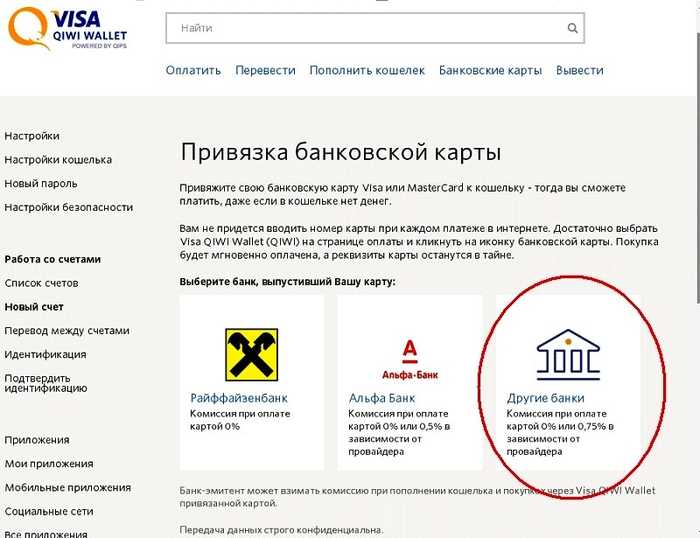Select the red Alfa-Bank logo
This screenshot has height=538, width=700.
(410, 359)
